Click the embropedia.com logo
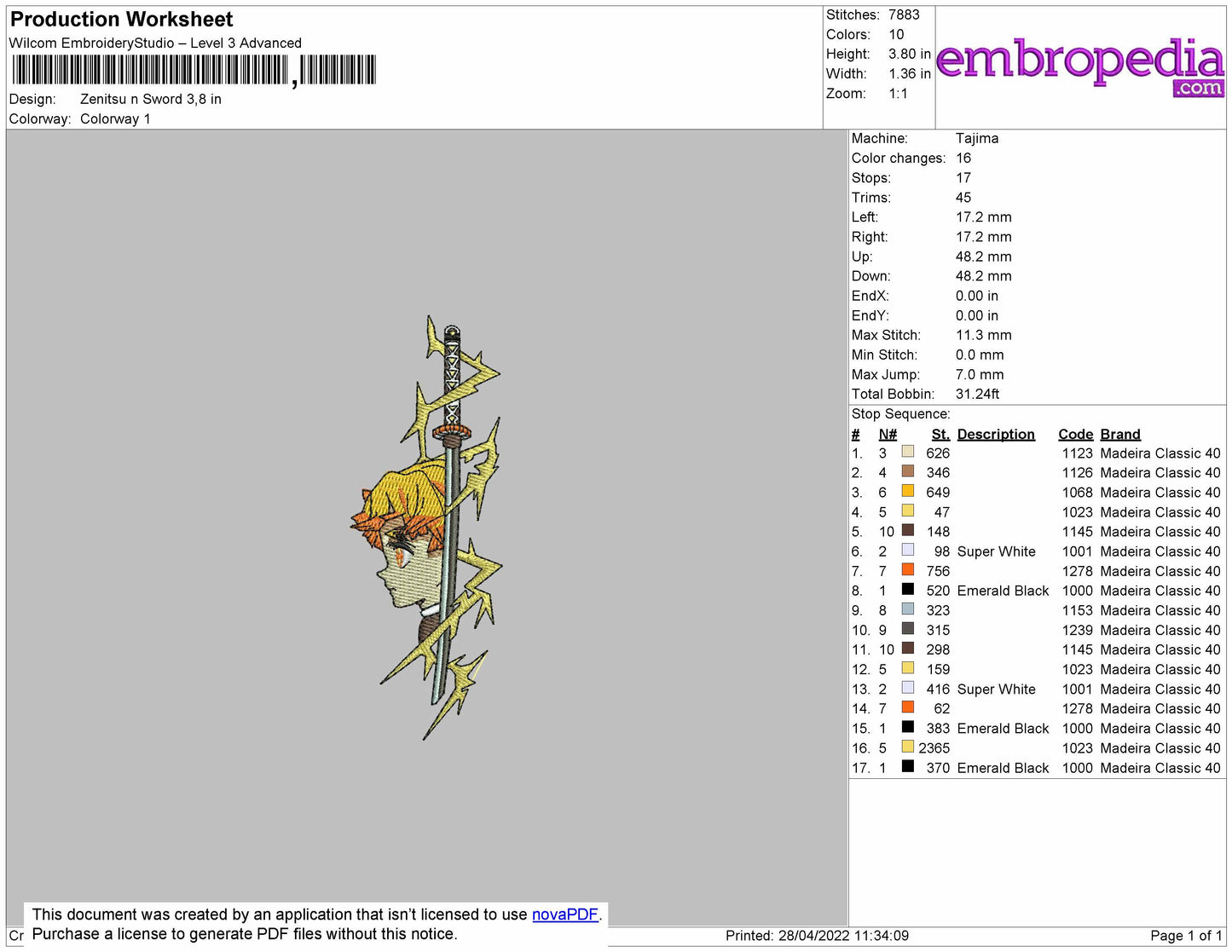Image resolution: width=1232 pixels, height=952 pixels. click(1080, 66)
